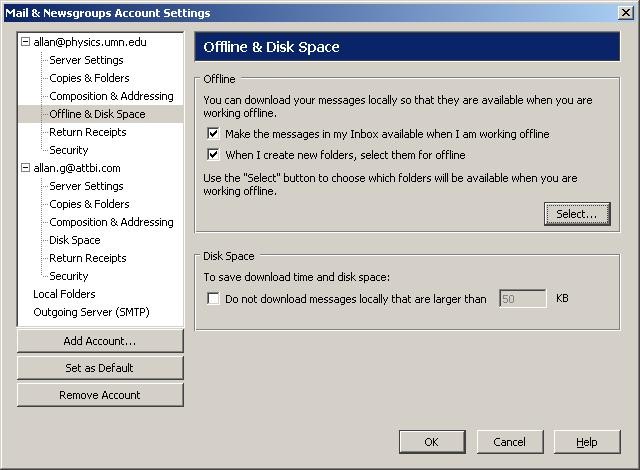Uncheck select new folders for offline

click(213, 155)
